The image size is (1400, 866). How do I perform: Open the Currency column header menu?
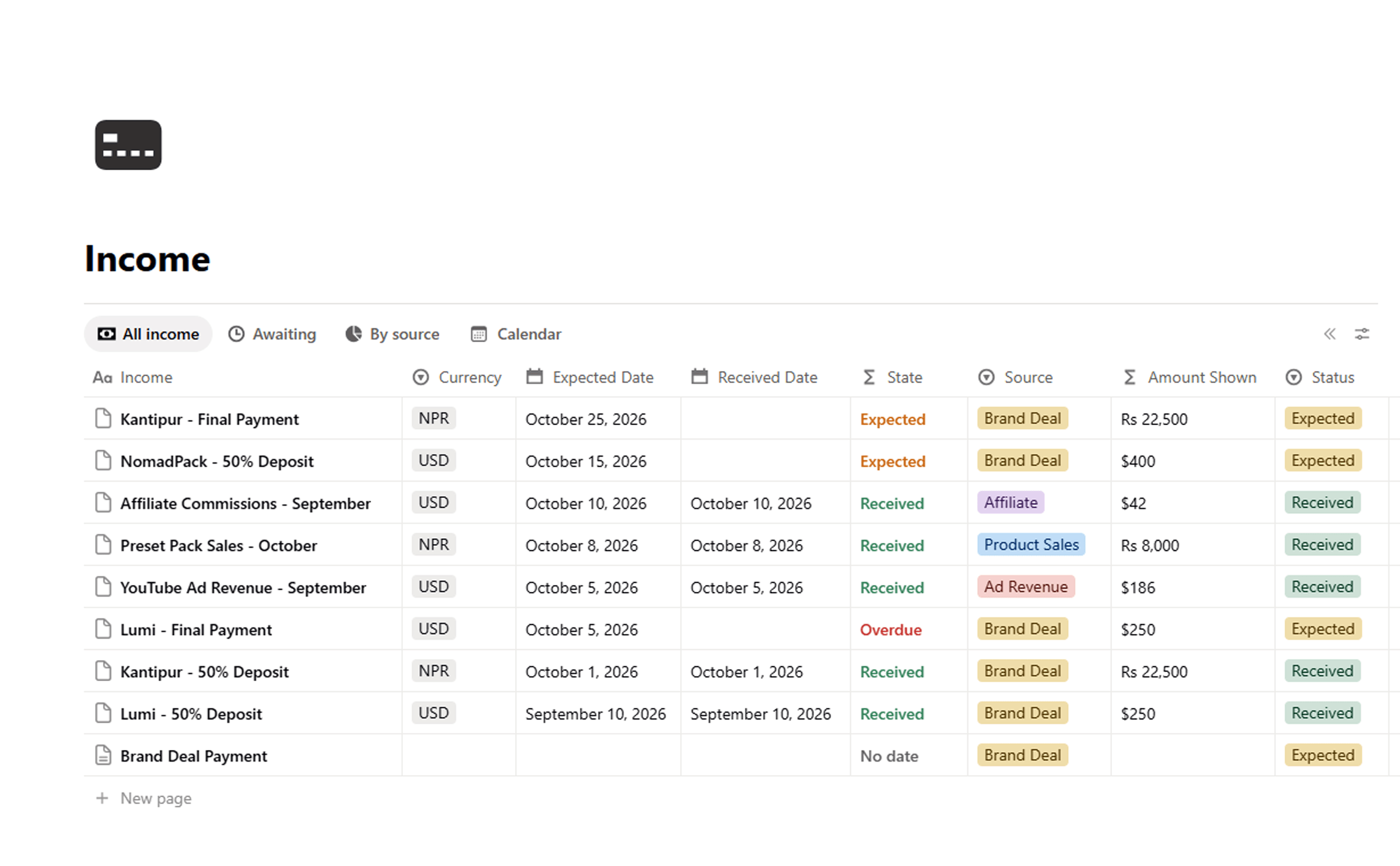pos(457,377)
